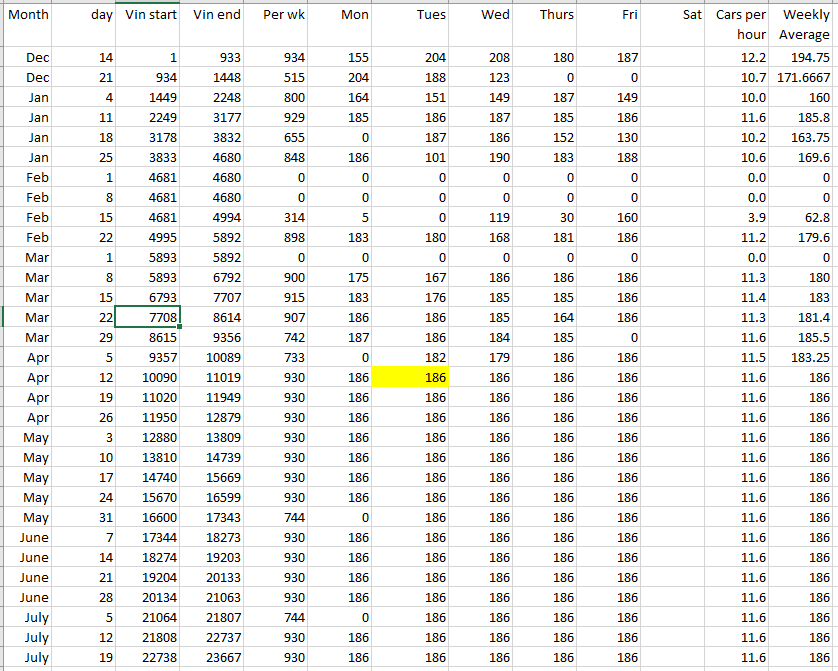Click the Month column header cell
Screen dimensions: 838x671
[x=28, y=15]
